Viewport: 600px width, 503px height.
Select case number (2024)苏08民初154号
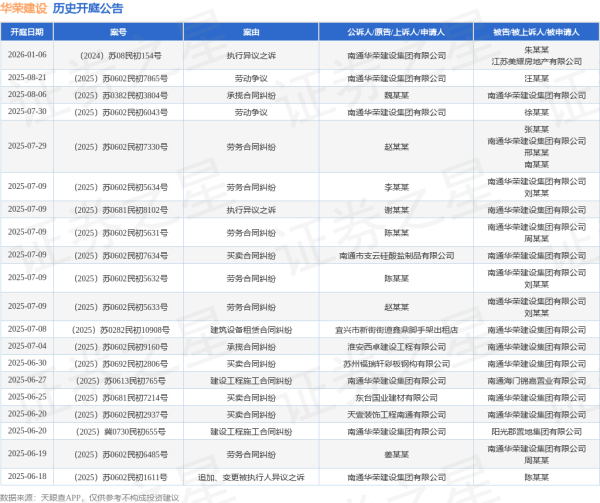[x=121, y=56]
